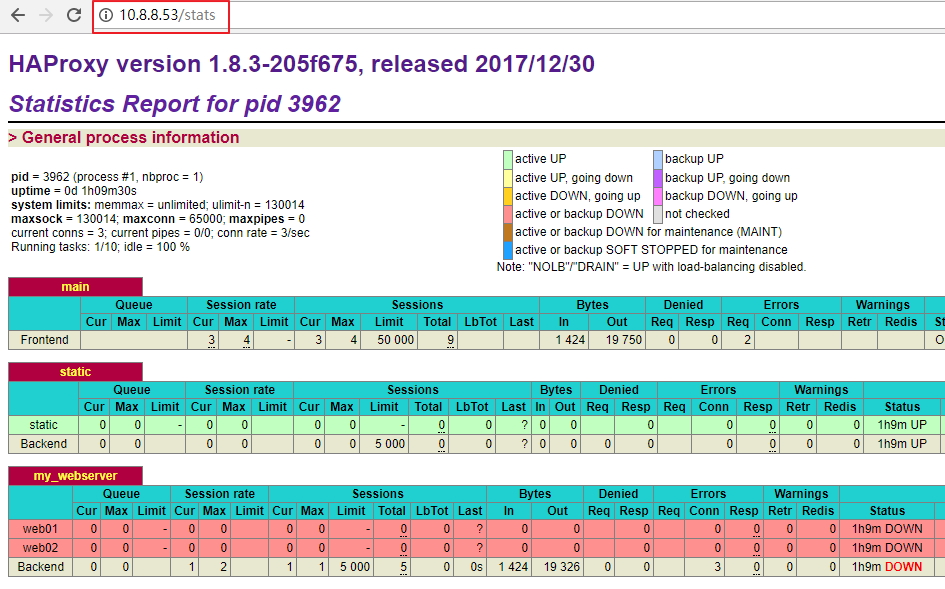Click my_webserver Backend sessions Total value 5
This screenshot has width=945, height=589.
coord(403,567)
